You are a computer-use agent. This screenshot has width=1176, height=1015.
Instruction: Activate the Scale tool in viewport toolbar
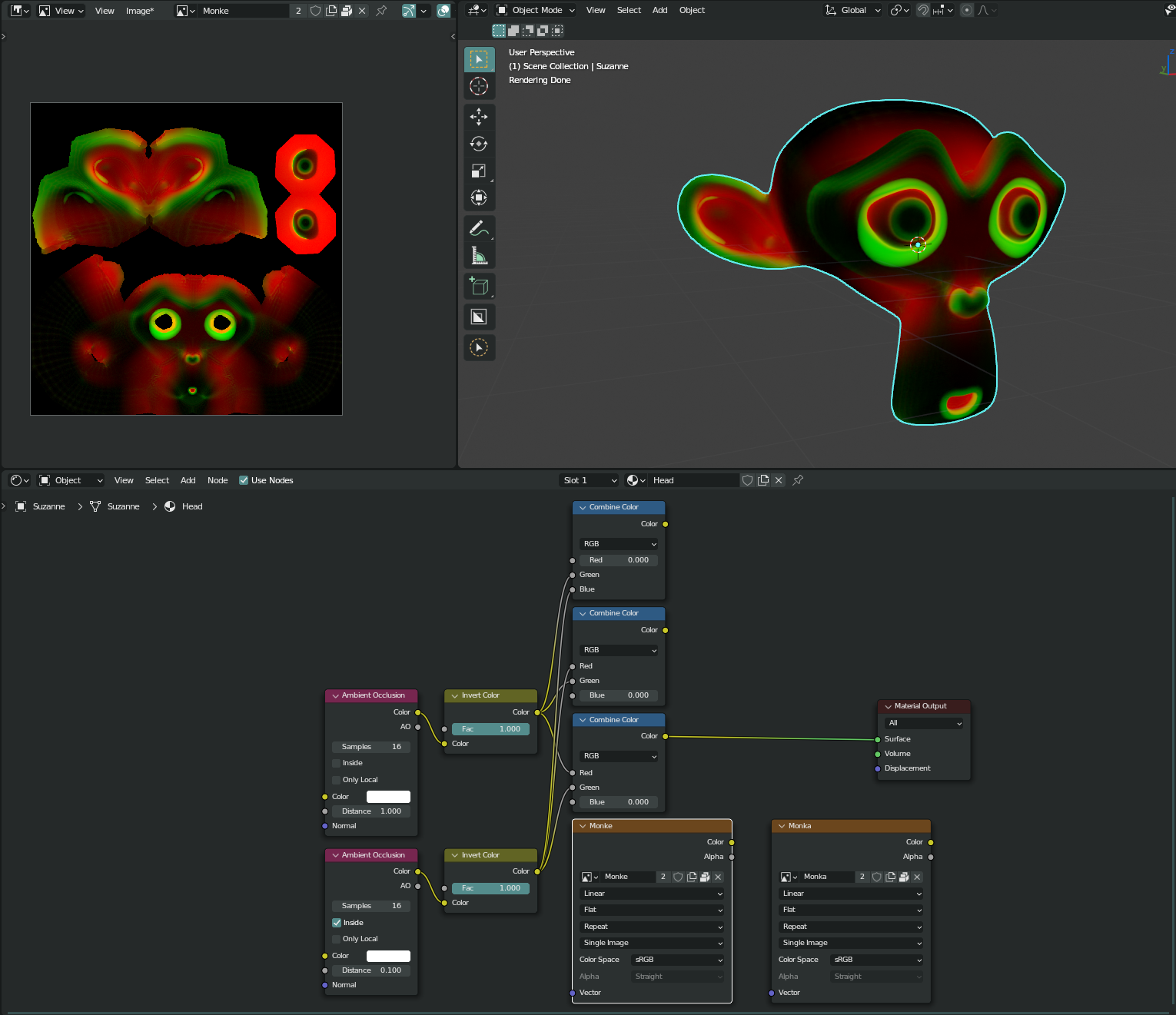pyautogui.click(x=479, y=171)
